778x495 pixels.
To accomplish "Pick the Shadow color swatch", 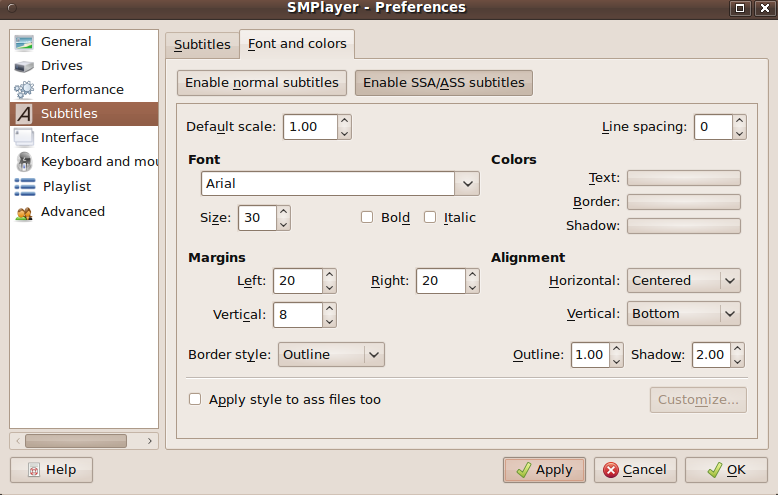I will point(684,226).
